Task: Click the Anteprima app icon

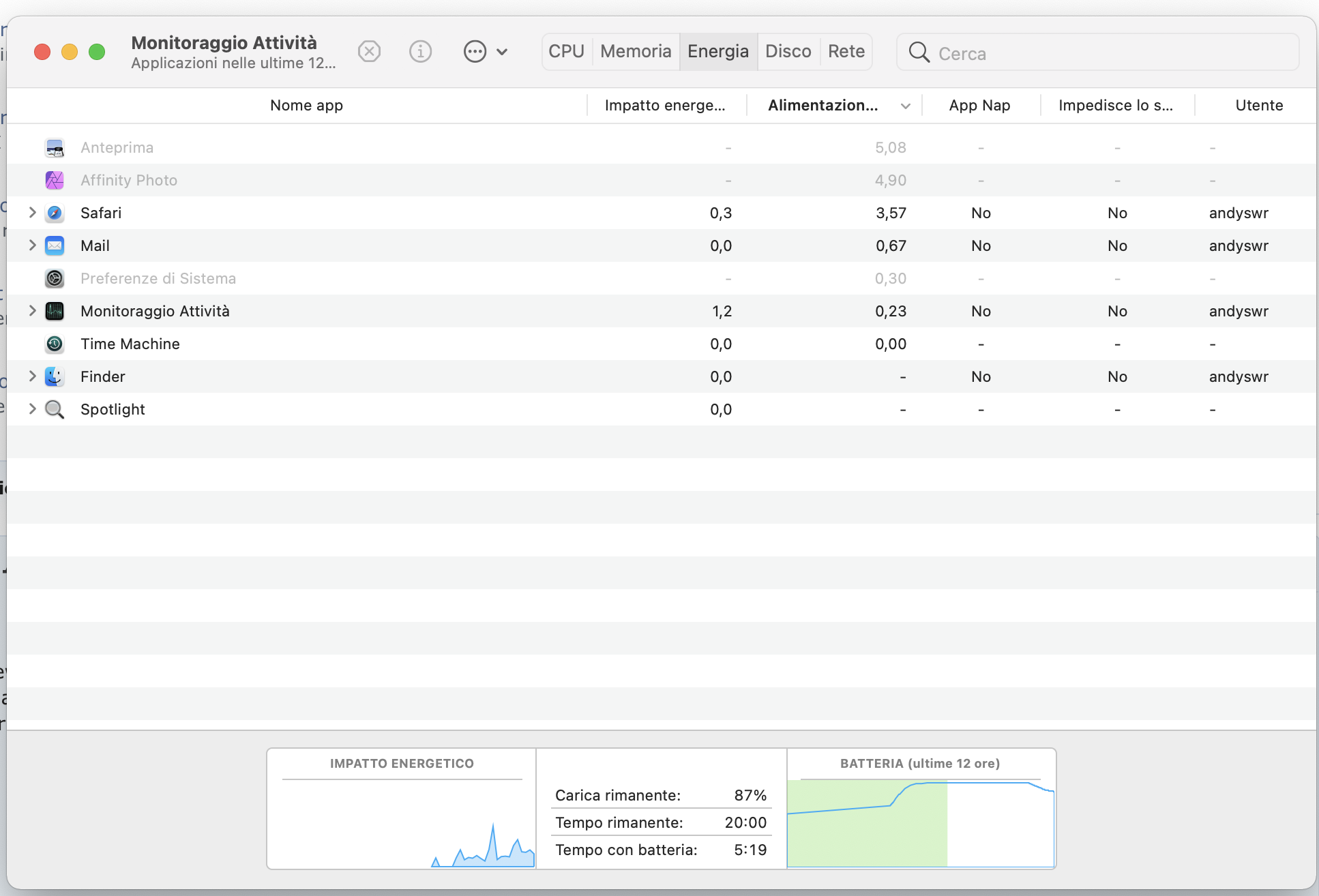Action: 55,148
